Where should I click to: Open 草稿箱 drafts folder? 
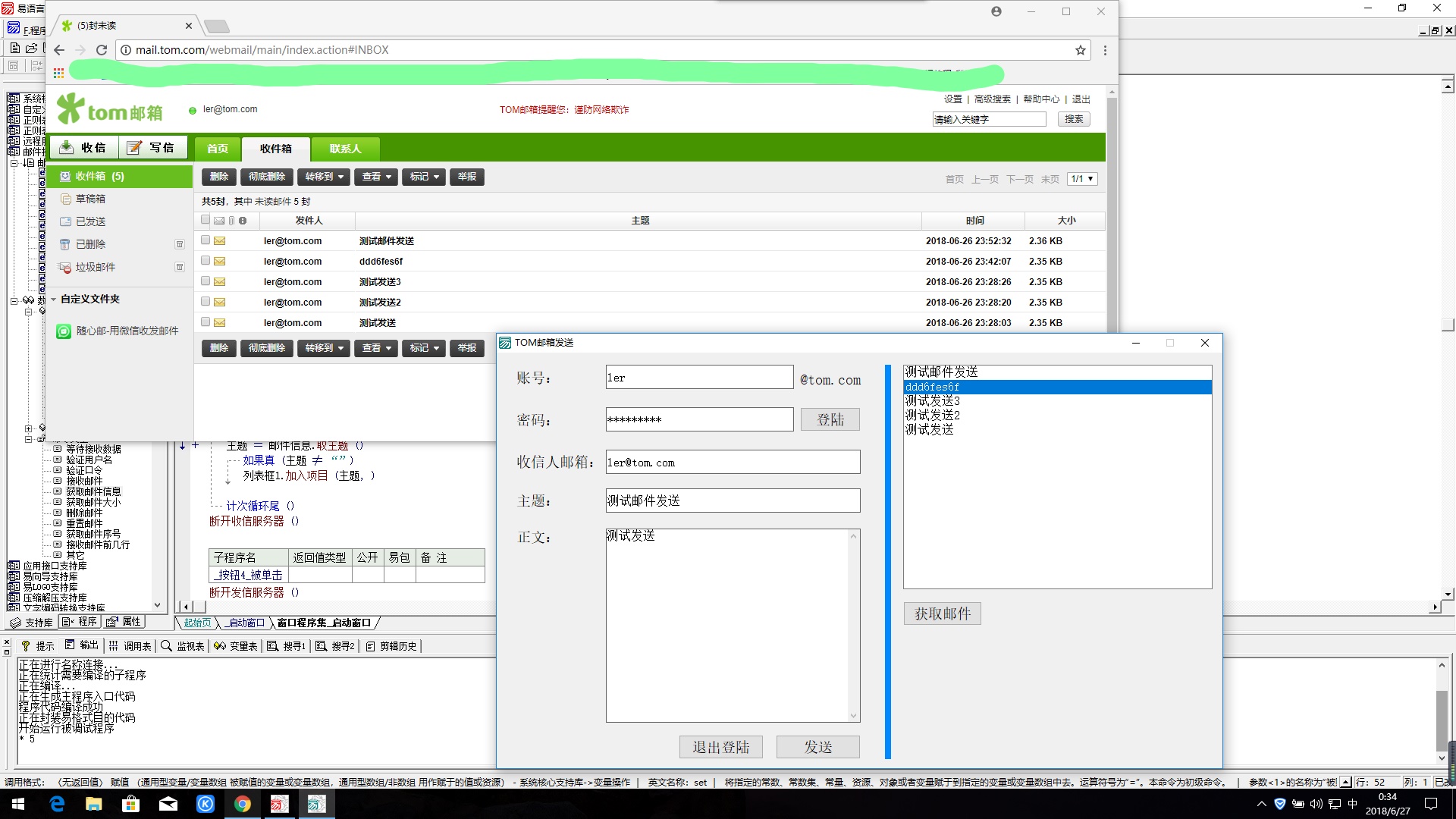pos(90,199)
